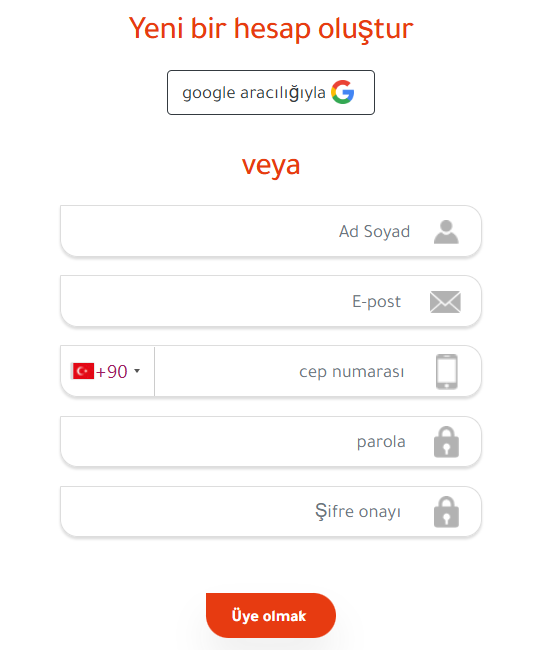The height and width of the screenshot is (650, 549).
Task: Focus the E-post input field
Action: 271,301
